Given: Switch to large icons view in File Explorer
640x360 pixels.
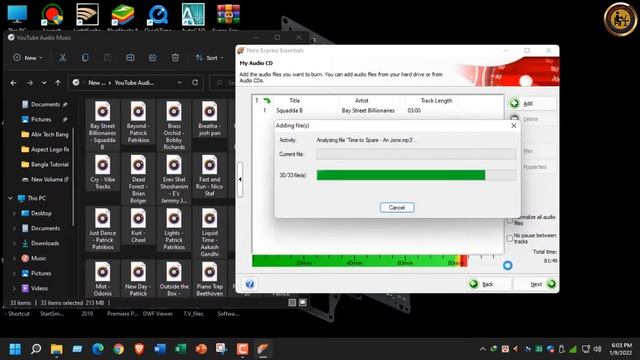Looking at the screenshot, I should (x=302, y=302).
